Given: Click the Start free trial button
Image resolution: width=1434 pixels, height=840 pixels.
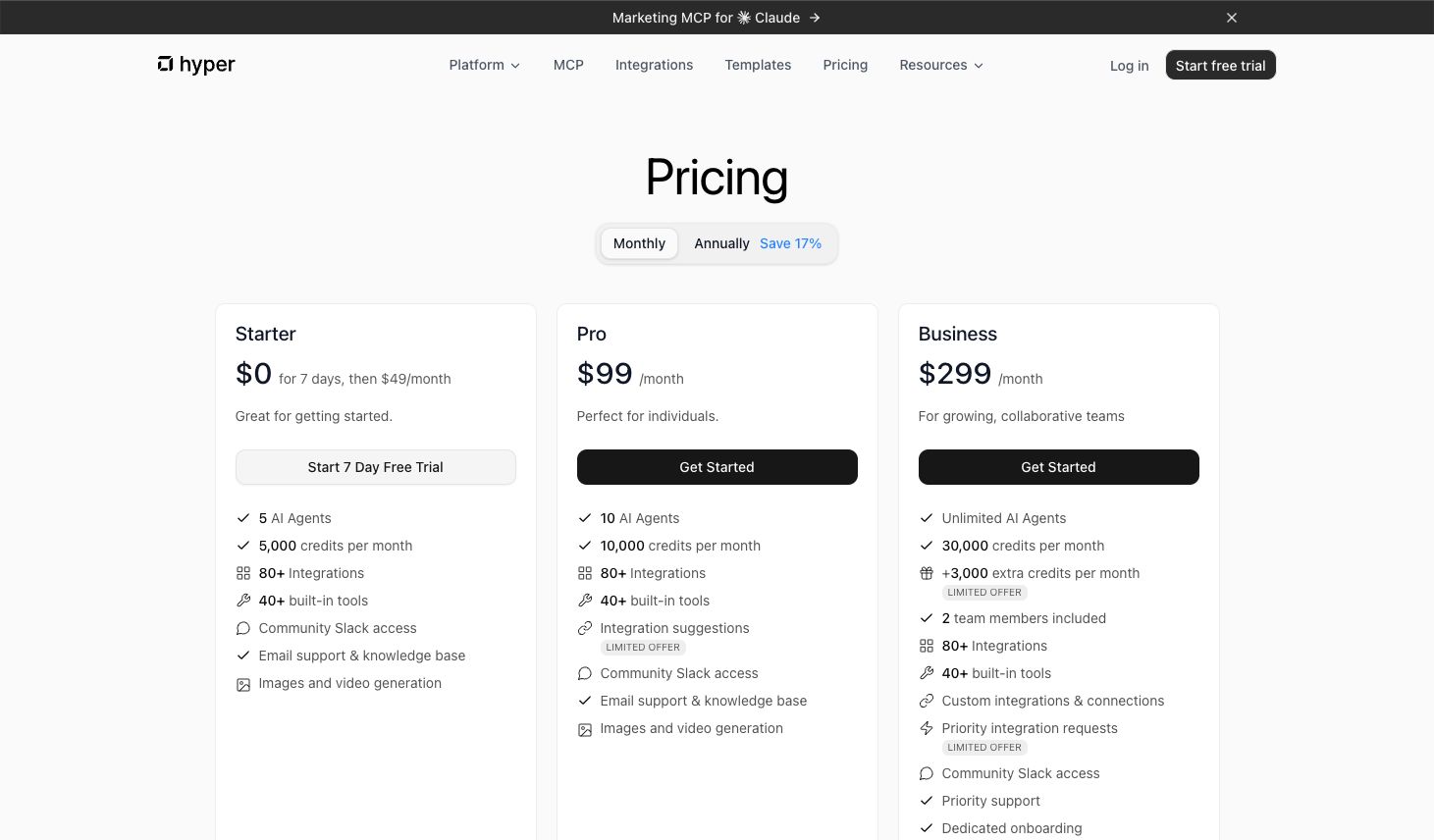Looking at the screenshot, I should tap(1220, 65).
